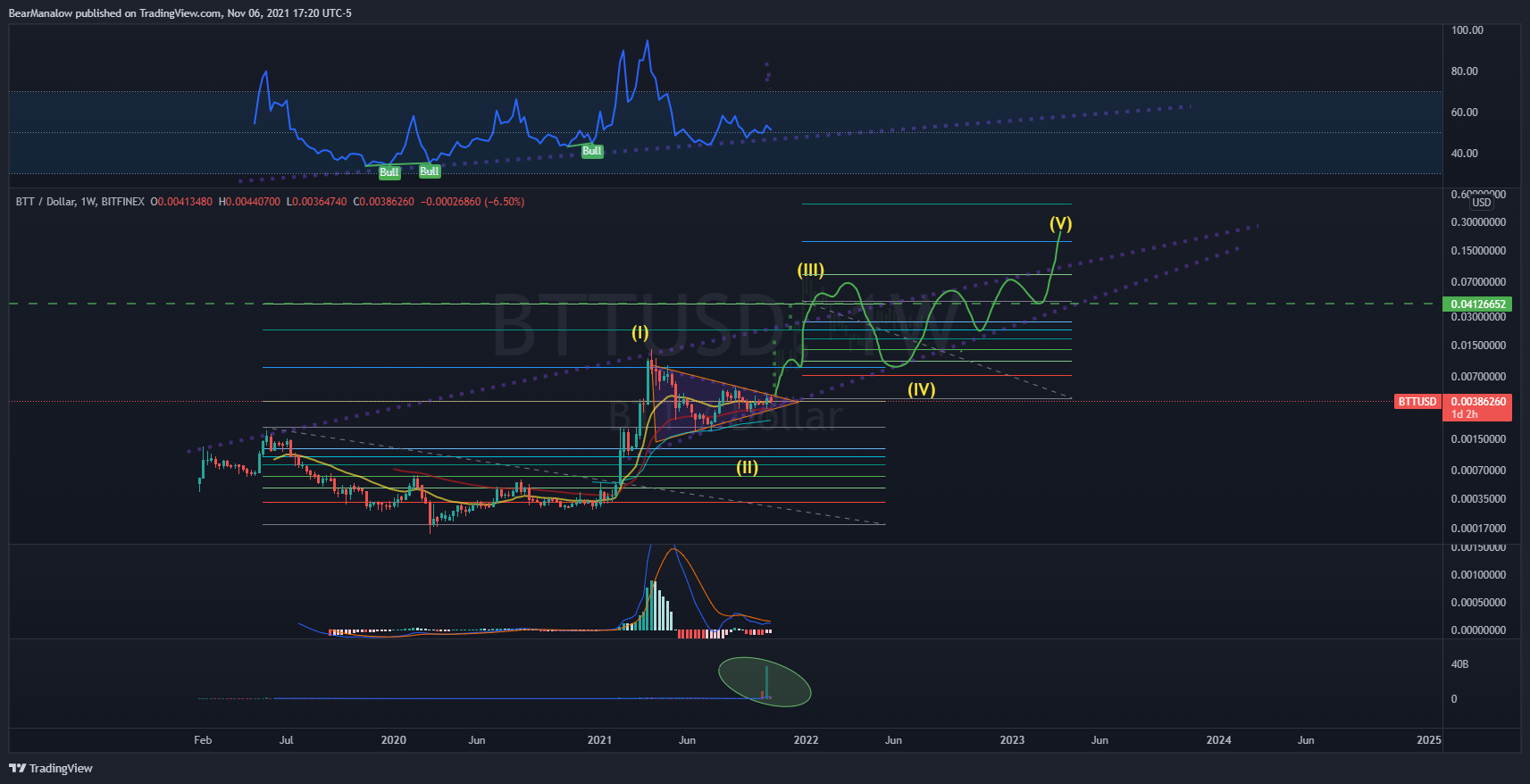Click the 2024 label on time axis
This screenshot has height=784, width=1530.
[x=1219, y=740]
